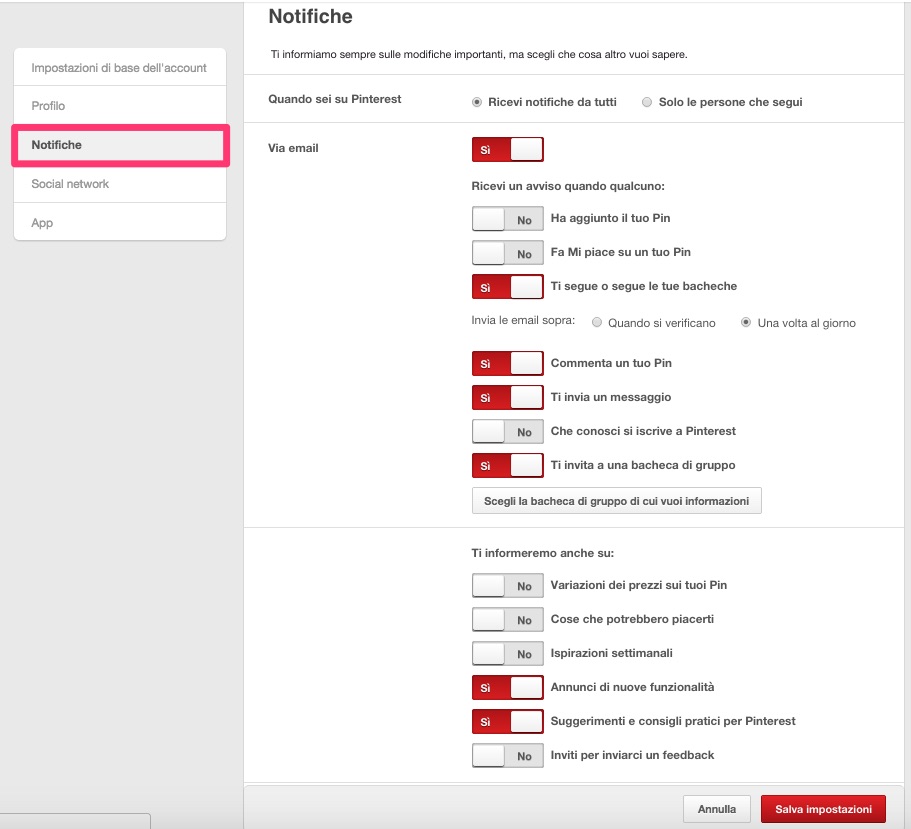
Task: Click Salva impostazioni button
Action: click(x=823, y=809)
